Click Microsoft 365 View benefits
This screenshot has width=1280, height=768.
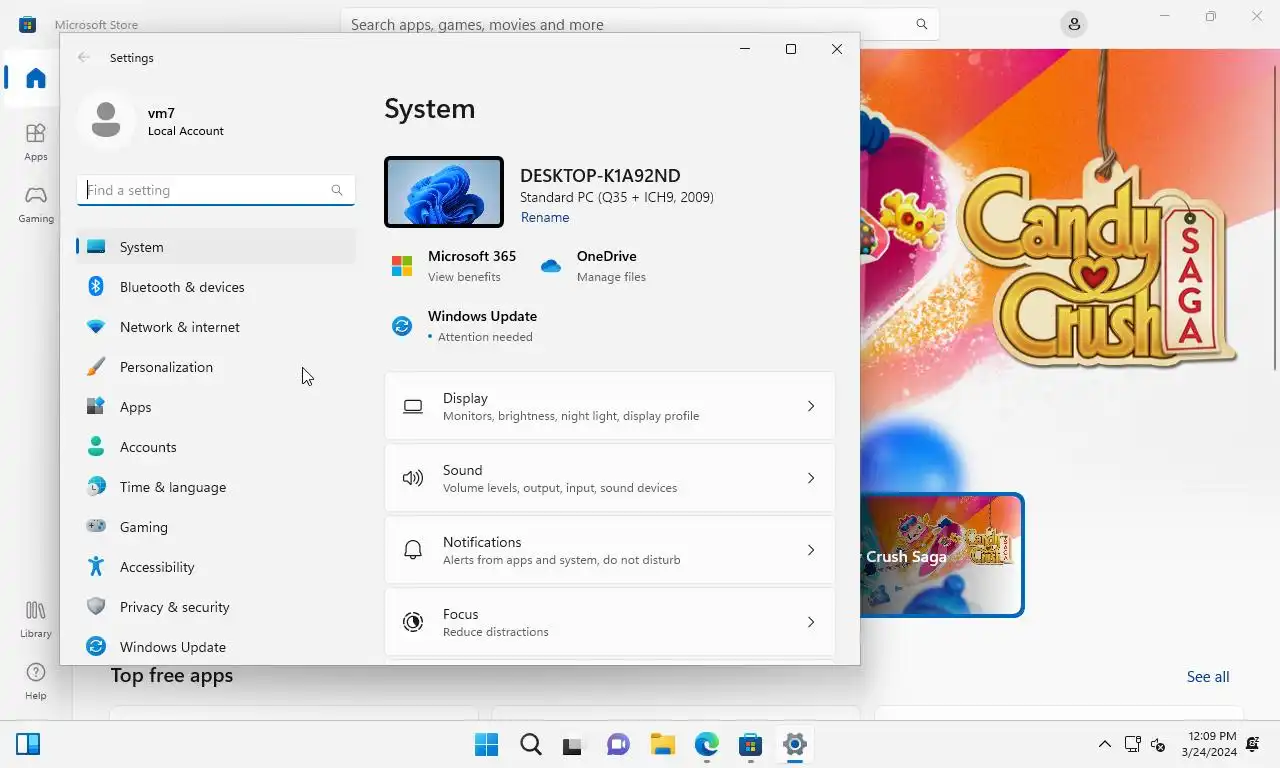[464, 277]
